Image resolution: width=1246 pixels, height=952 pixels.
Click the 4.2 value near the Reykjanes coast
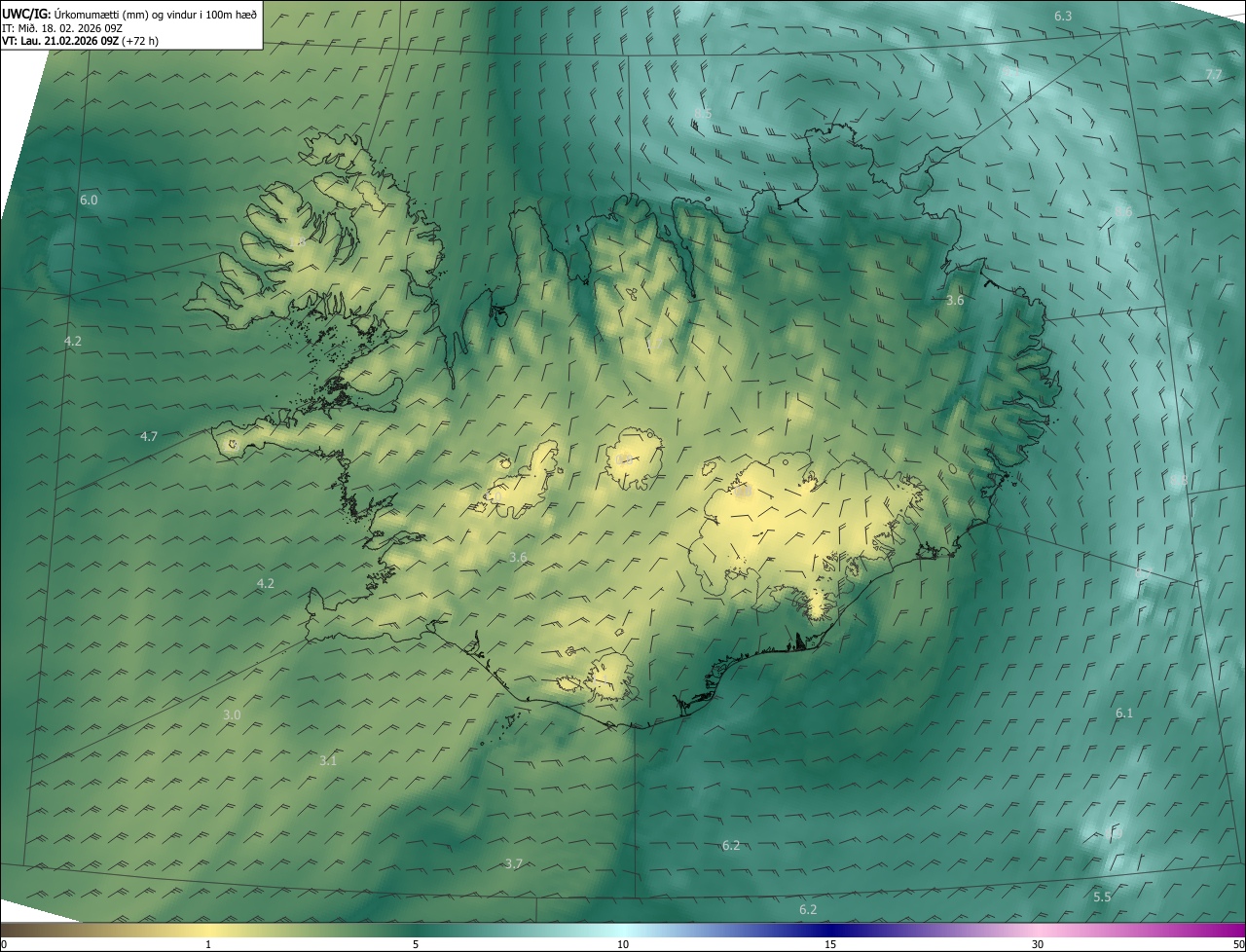[x=265, y=584]
